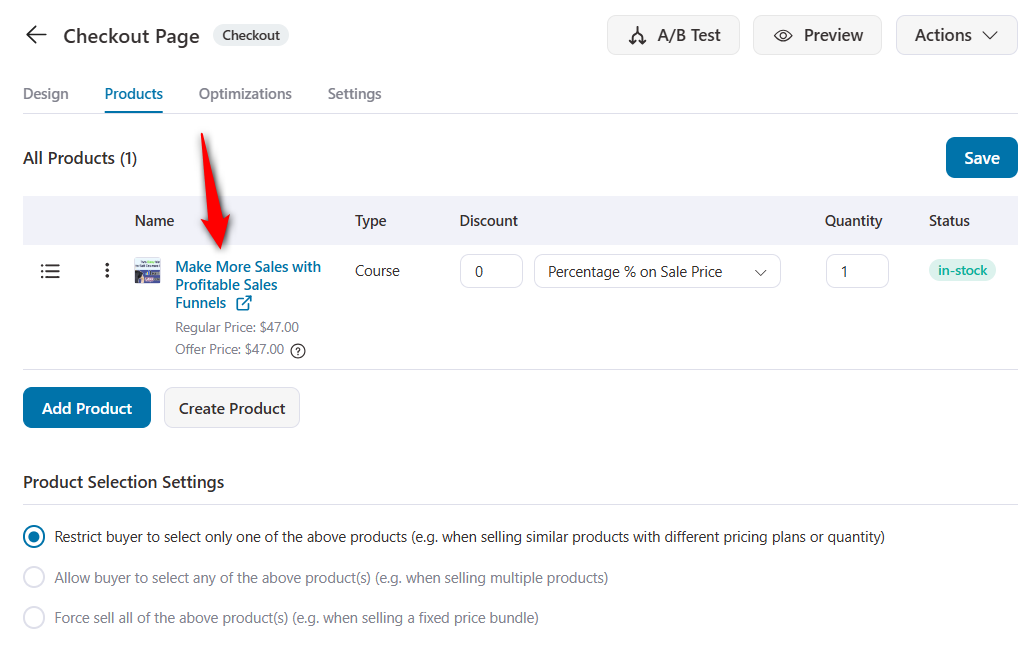
Task: Click the product thumbnail image
Action: tap(147, 271)
